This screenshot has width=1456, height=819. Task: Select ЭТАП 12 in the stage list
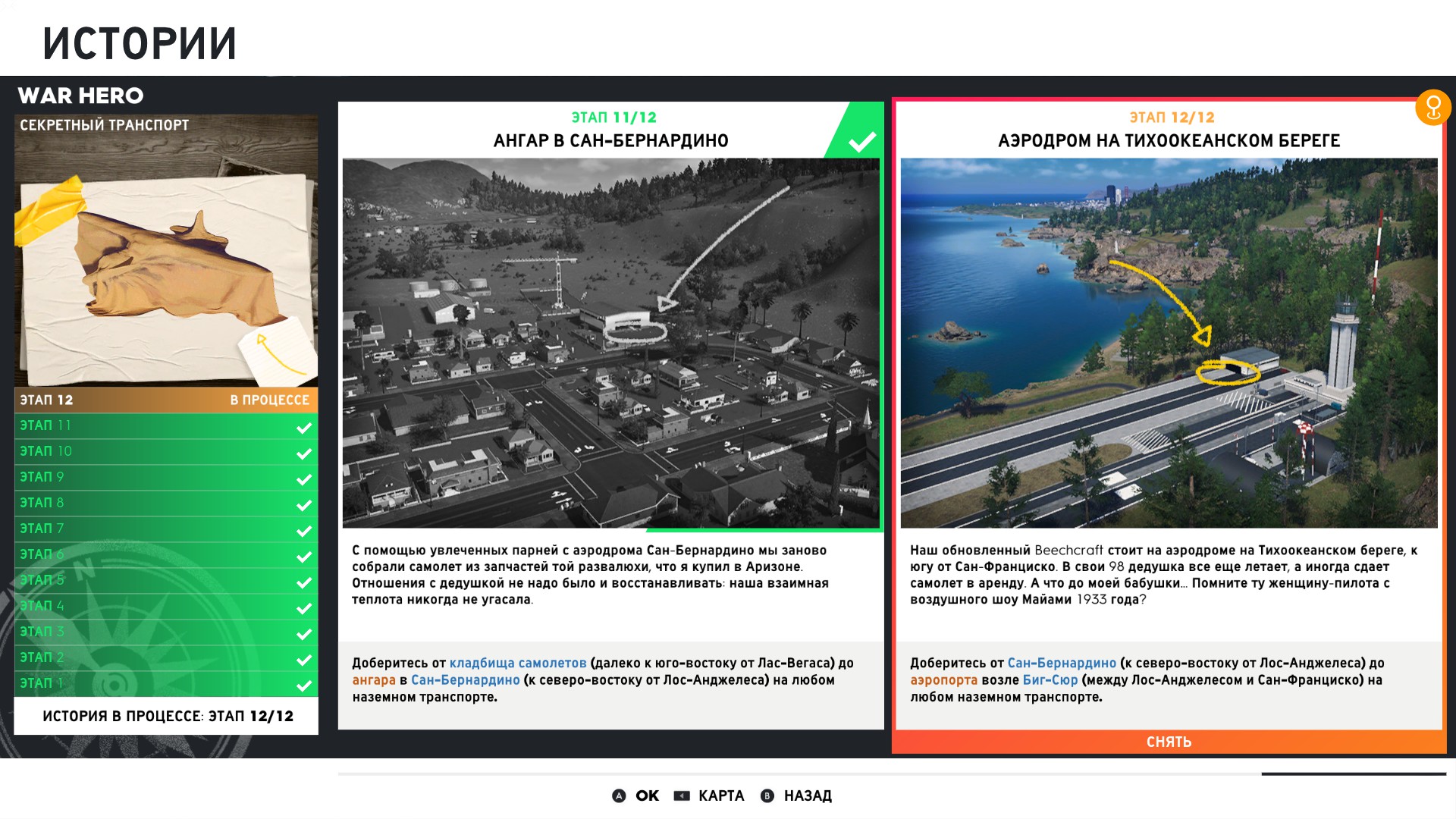166,400
